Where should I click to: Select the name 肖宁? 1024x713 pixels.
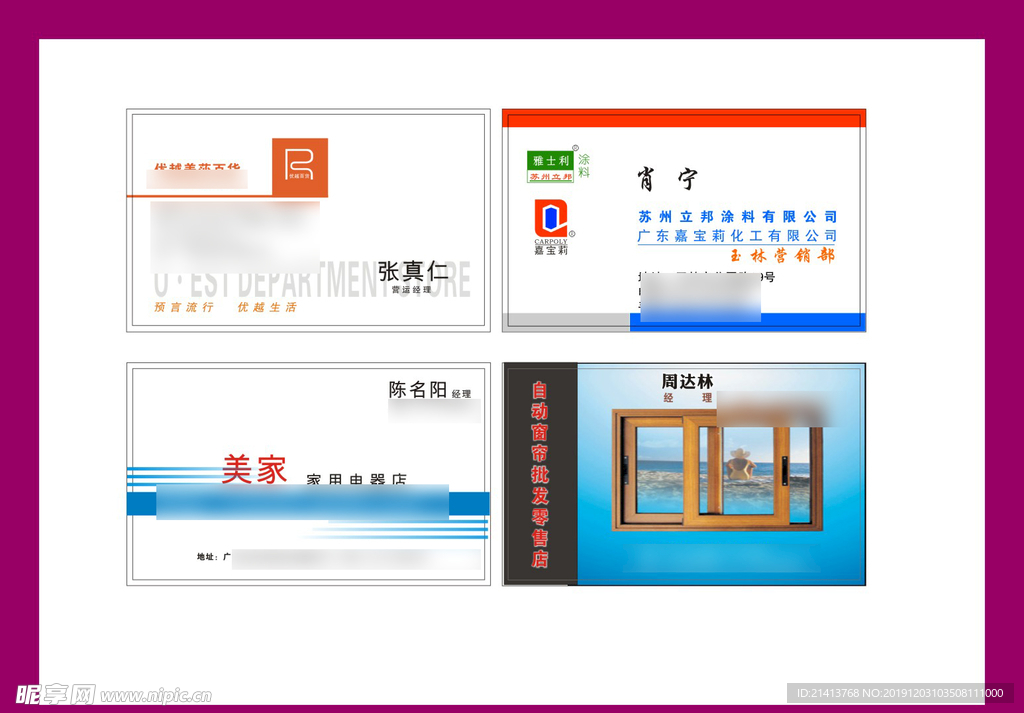tap(668, 180)
